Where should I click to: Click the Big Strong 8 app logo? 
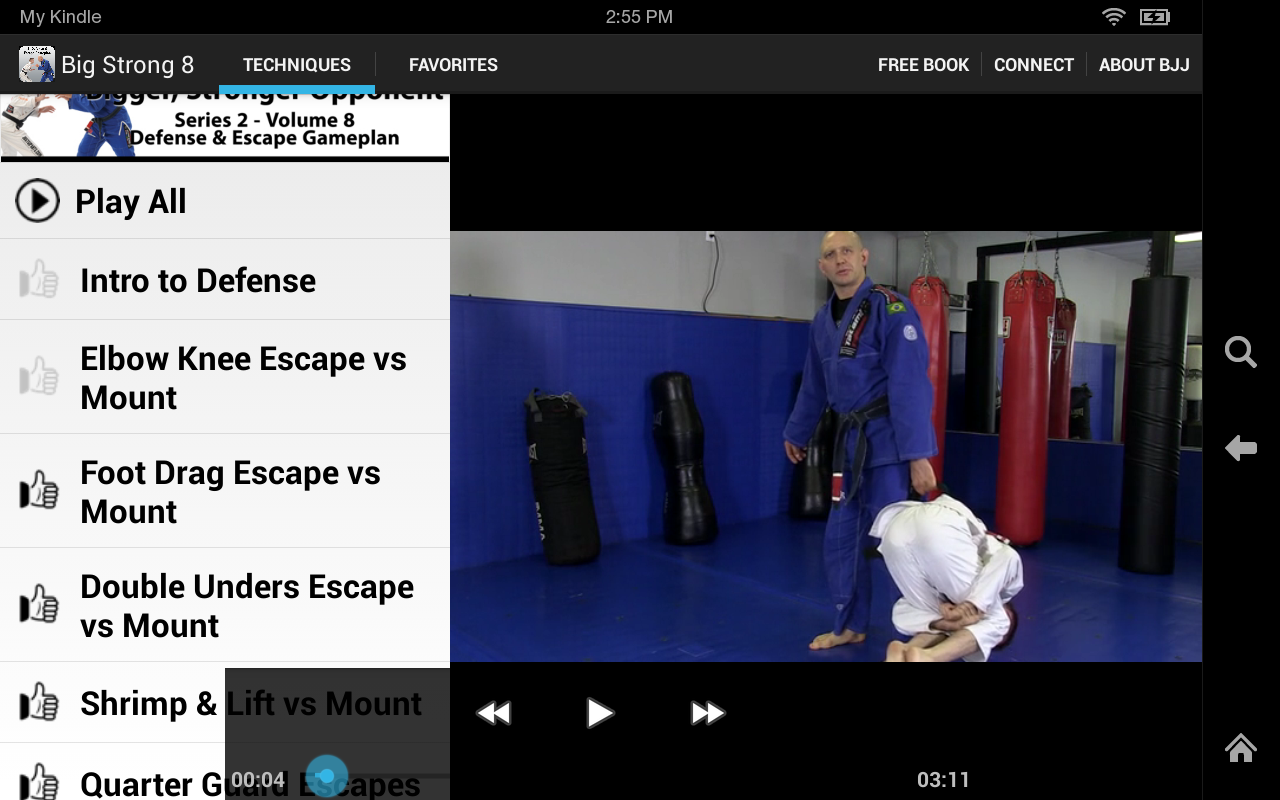[36, 63]
